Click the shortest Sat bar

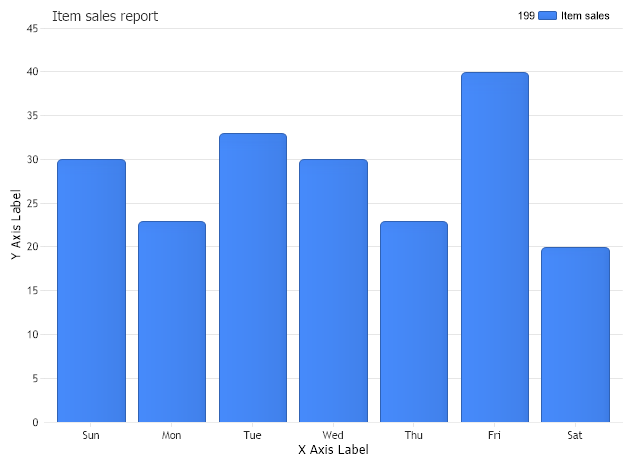[575, 334]
